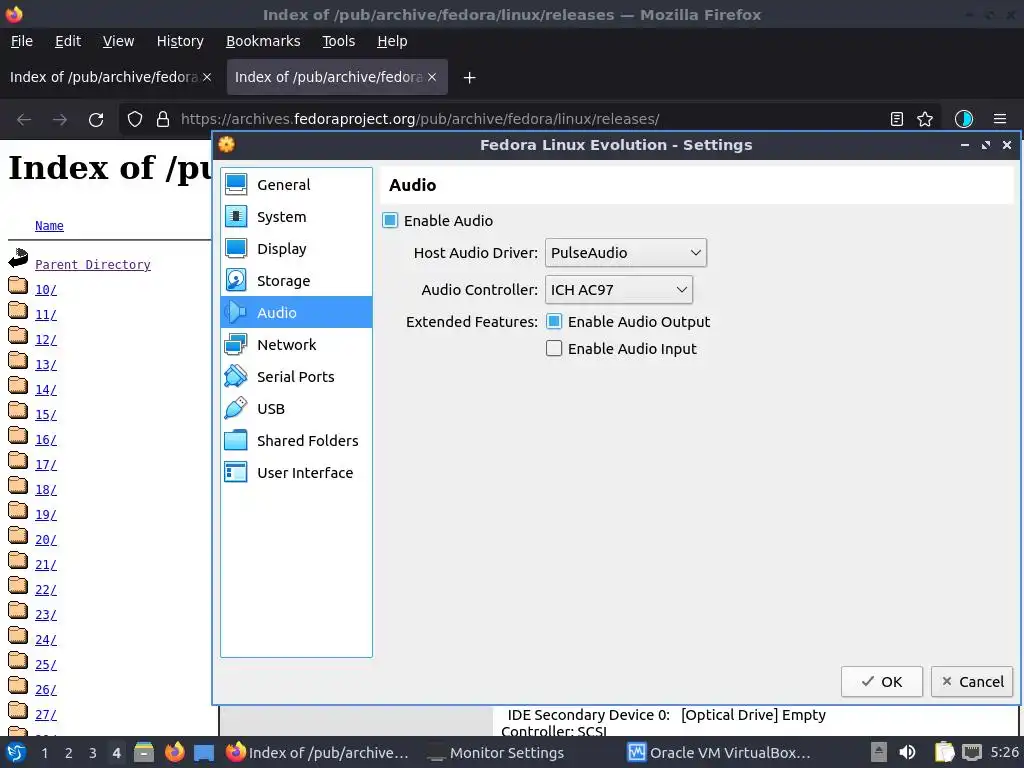Open the User Interface settings category
This screenshot has width=1024, height=768.
click(296, 473)
